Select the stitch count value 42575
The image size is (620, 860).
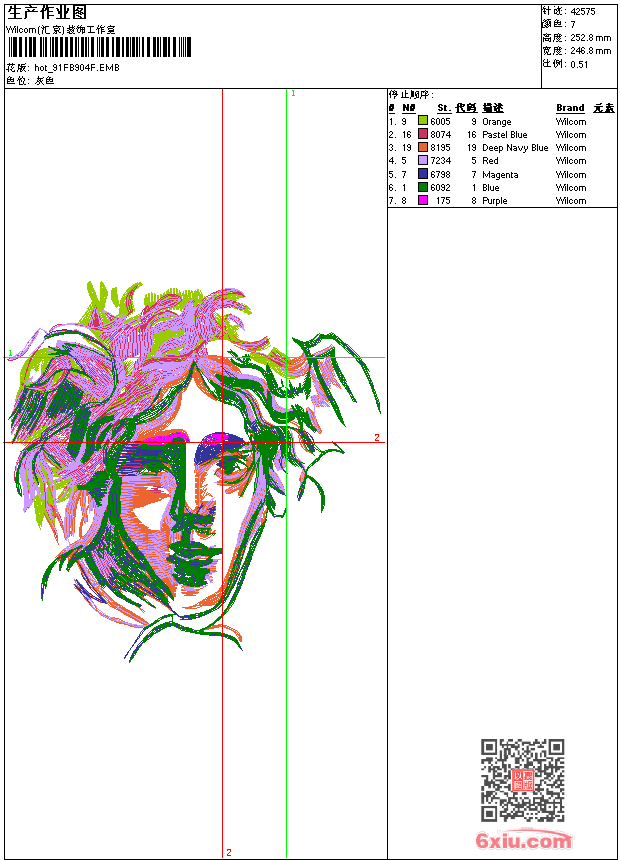[583, 12]
